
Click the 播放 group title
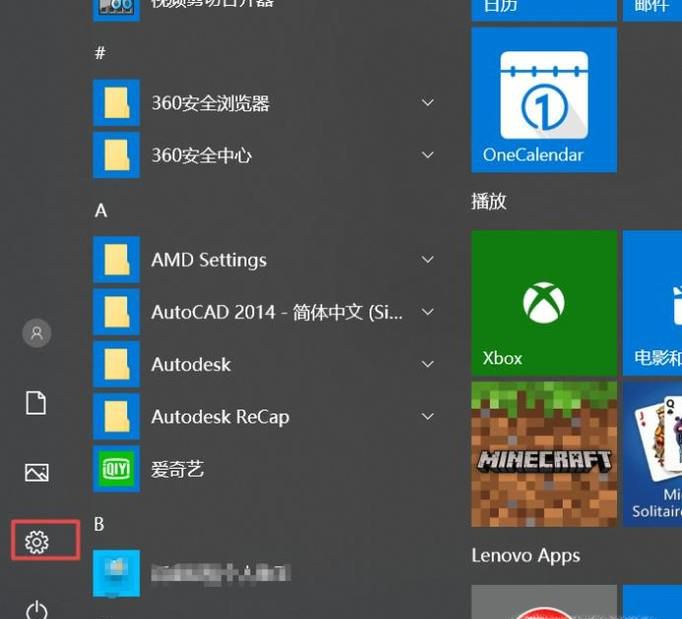tap(489, 201)
